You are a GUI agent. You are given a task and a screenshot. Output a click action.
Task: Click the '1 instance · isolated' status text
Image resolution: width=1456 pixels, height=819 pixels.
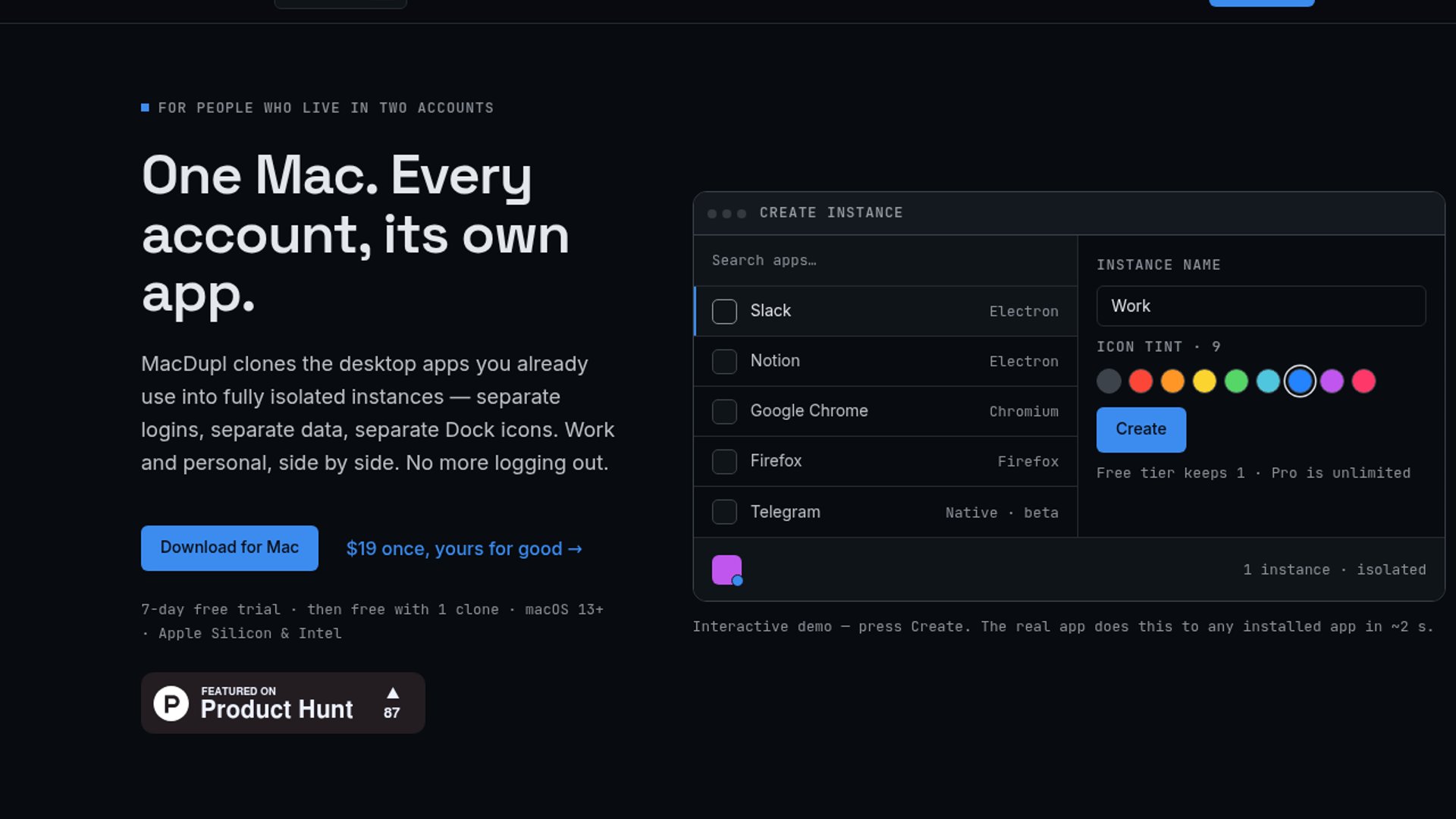[x=1335, y=570]
